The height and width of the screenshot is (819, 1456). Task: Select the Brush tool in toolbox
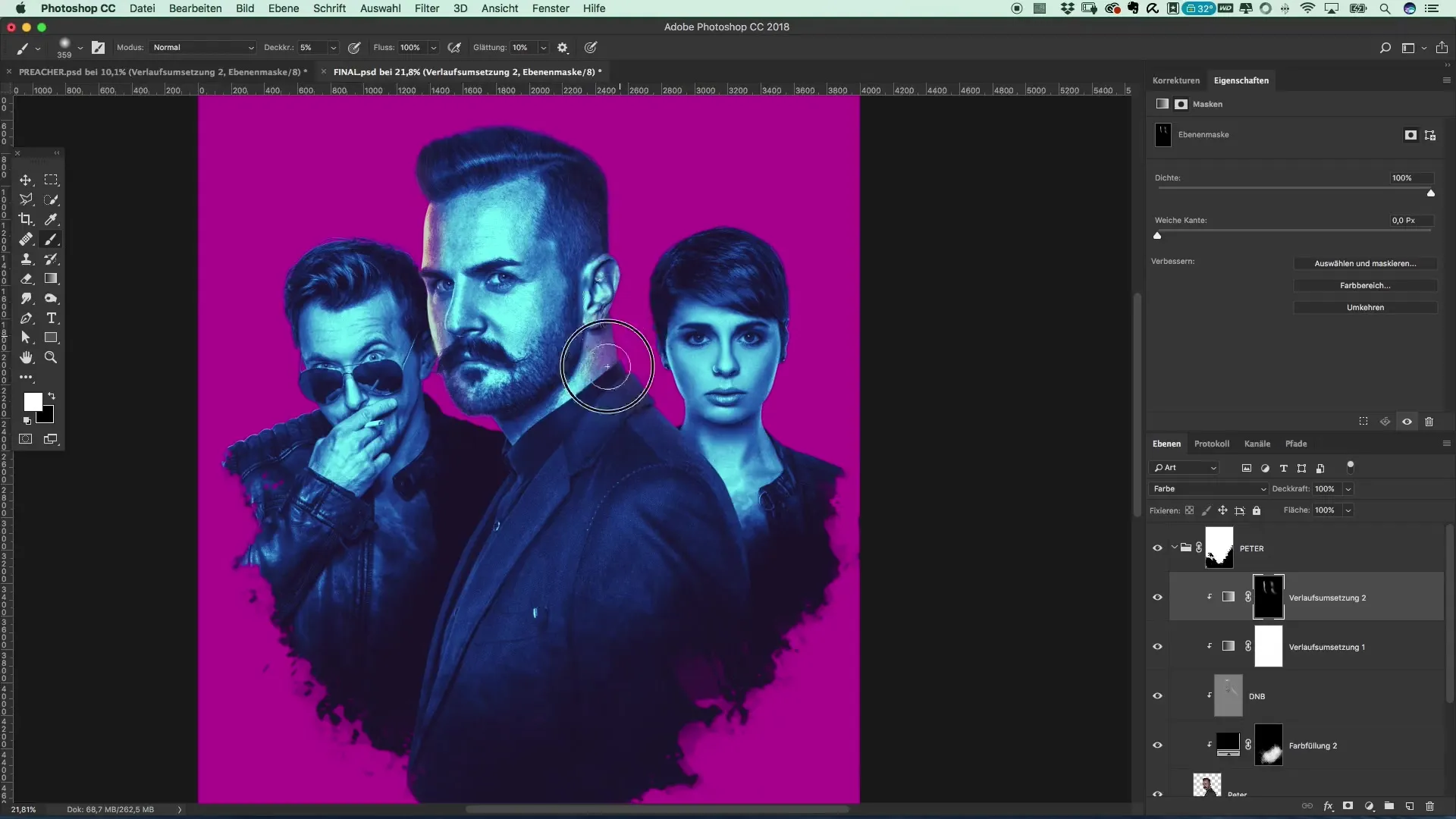[51, 239]
